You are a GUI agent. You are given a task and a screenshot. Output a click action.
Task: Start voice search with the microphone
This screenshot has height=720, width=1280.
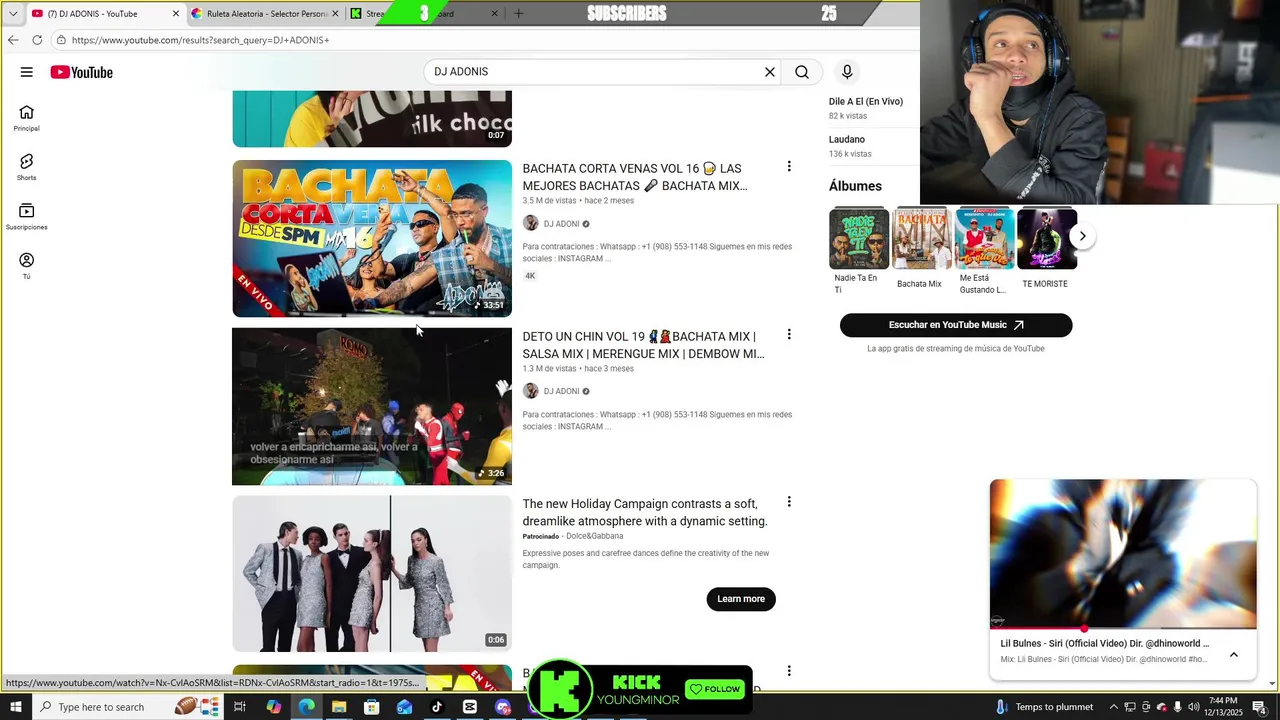pos(847,72)
